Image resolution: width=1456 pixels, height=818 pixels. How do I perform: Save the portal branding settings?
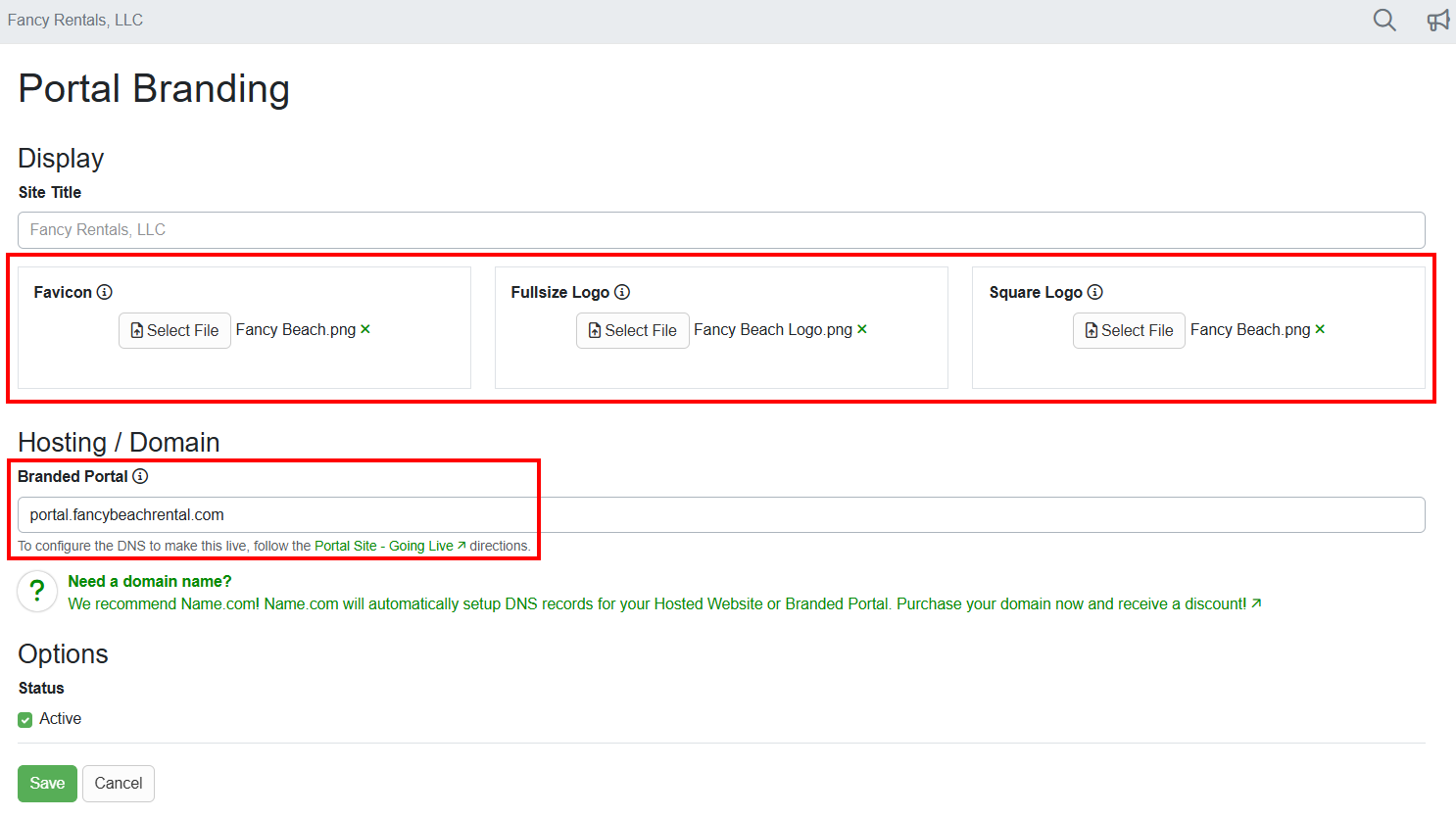pos(47,784)
